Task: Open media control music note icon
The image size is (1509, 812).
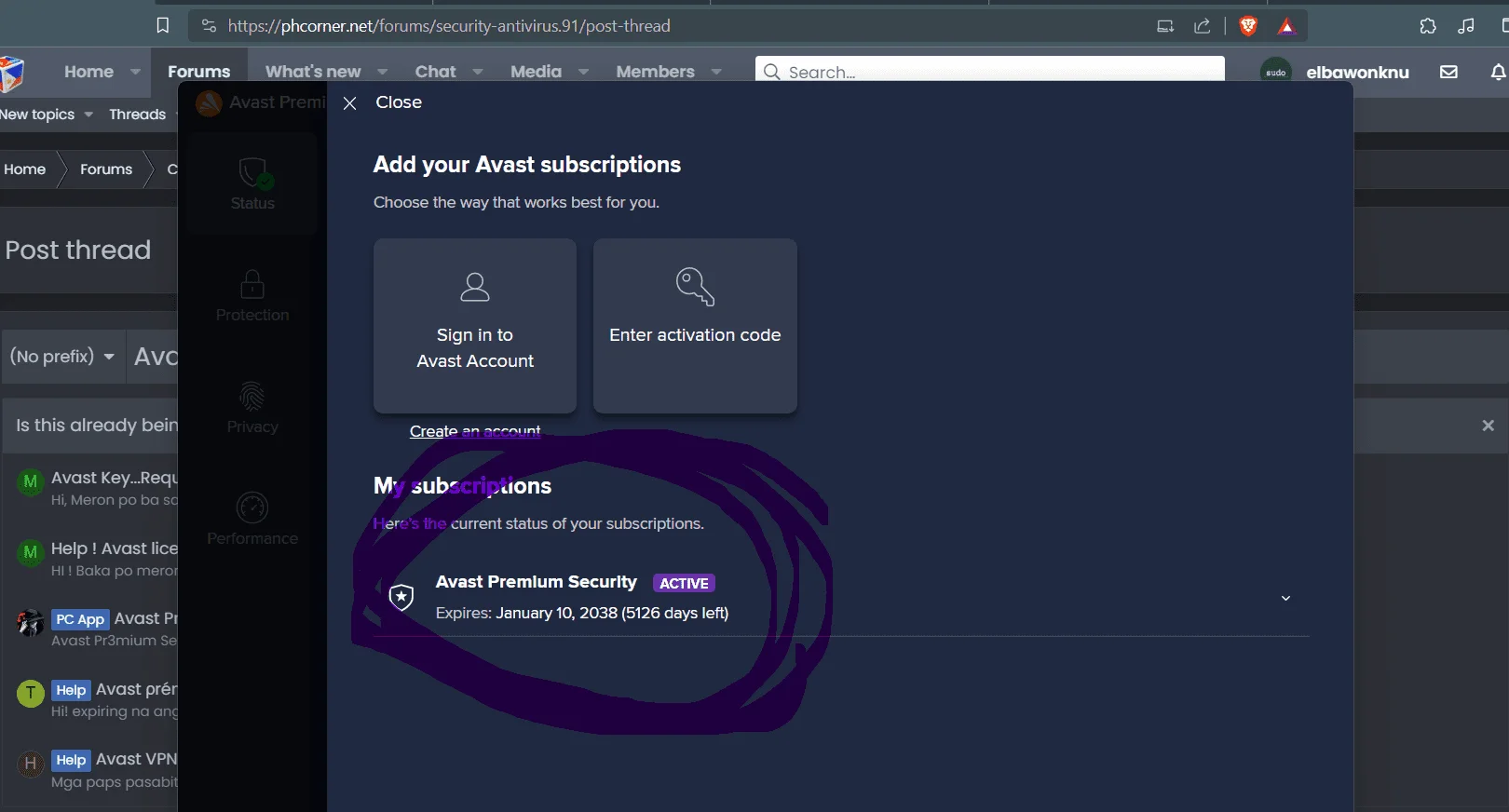Action: (1466, 26)
